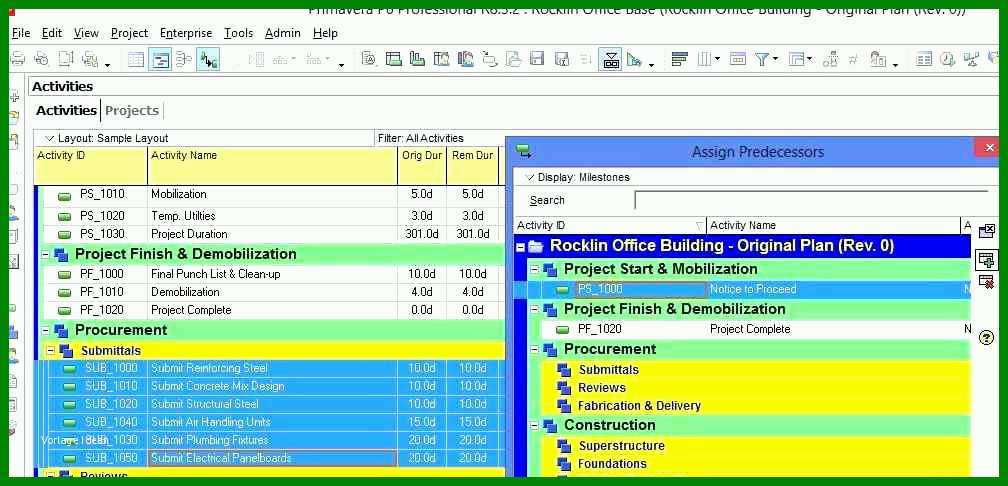Open the Page Setup toolbar icon

(x=66, y=60)
